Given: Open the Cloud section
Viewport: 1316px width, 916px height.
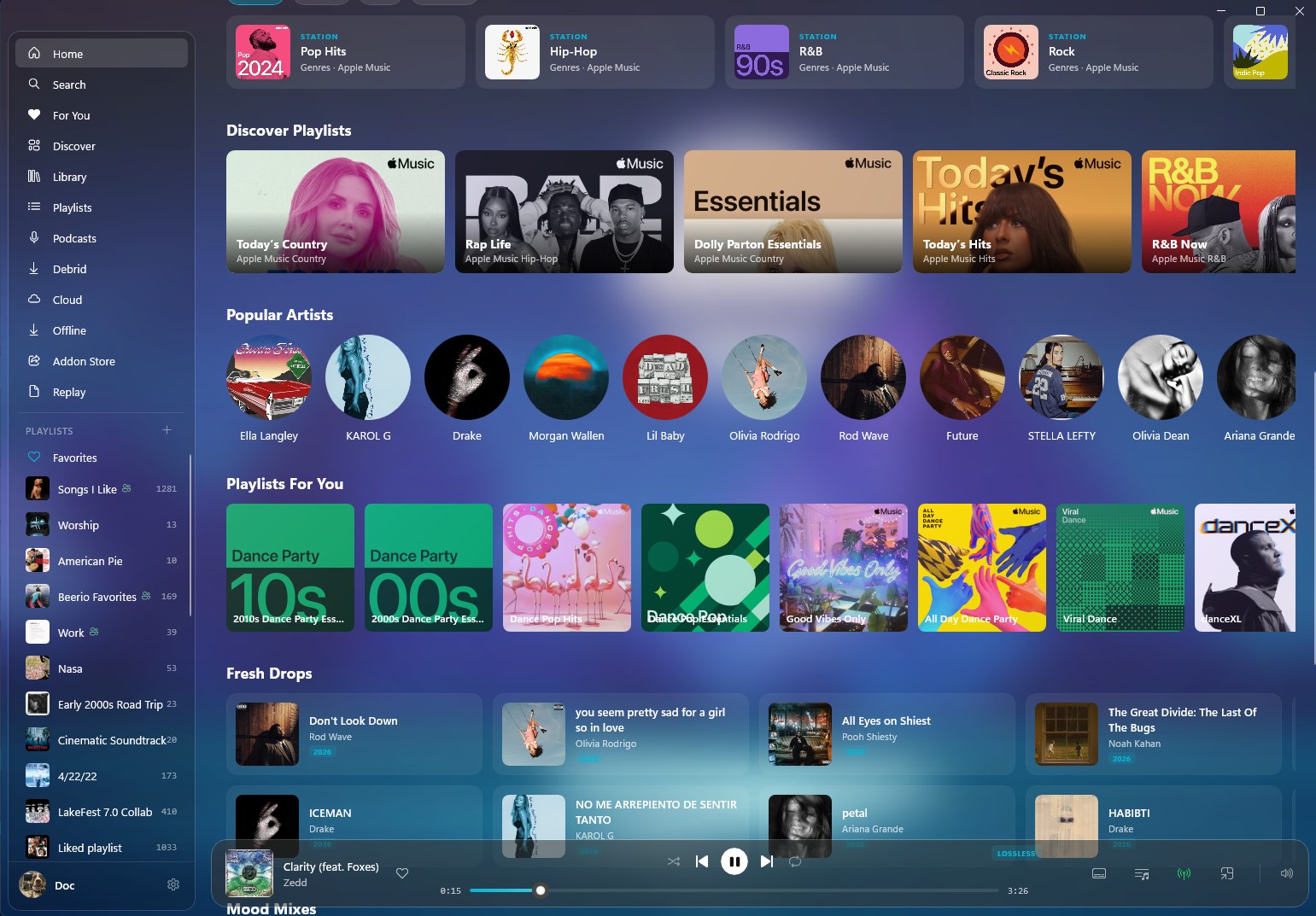Looking at the screenshot, I should click(102, 300).
